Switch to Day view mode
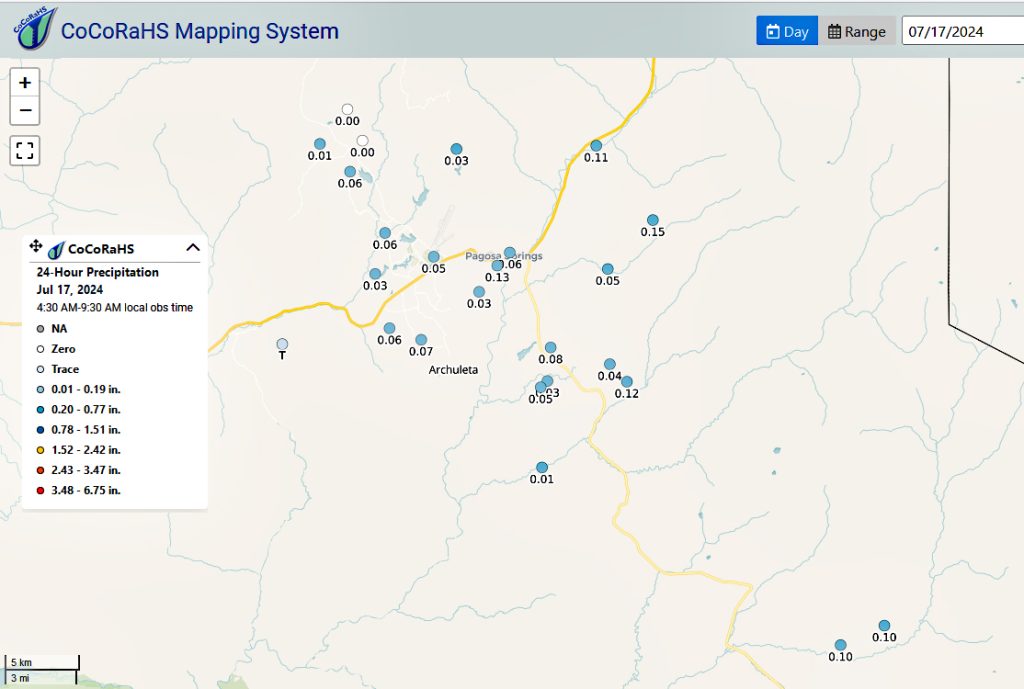1024x689 pixels. (x=787, y=31)
